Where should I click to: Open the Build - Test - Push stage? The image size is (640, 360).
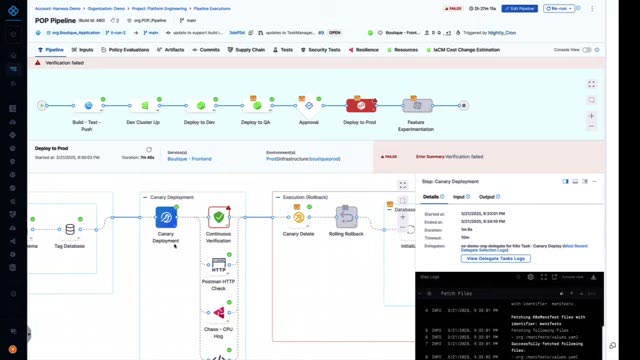pyautogui.click(x=88, y=106)
